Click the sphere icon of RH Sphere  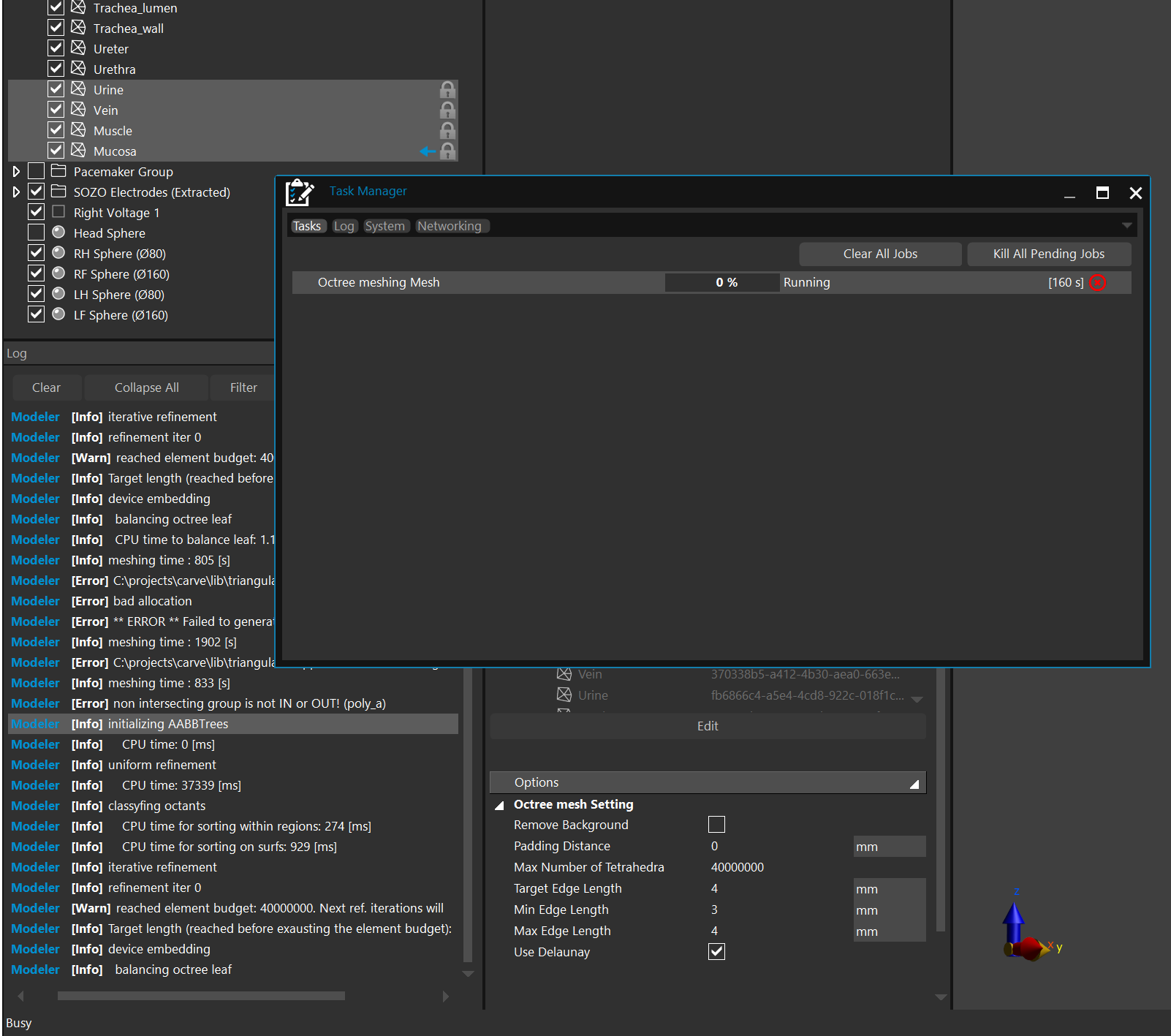point(58,253)
